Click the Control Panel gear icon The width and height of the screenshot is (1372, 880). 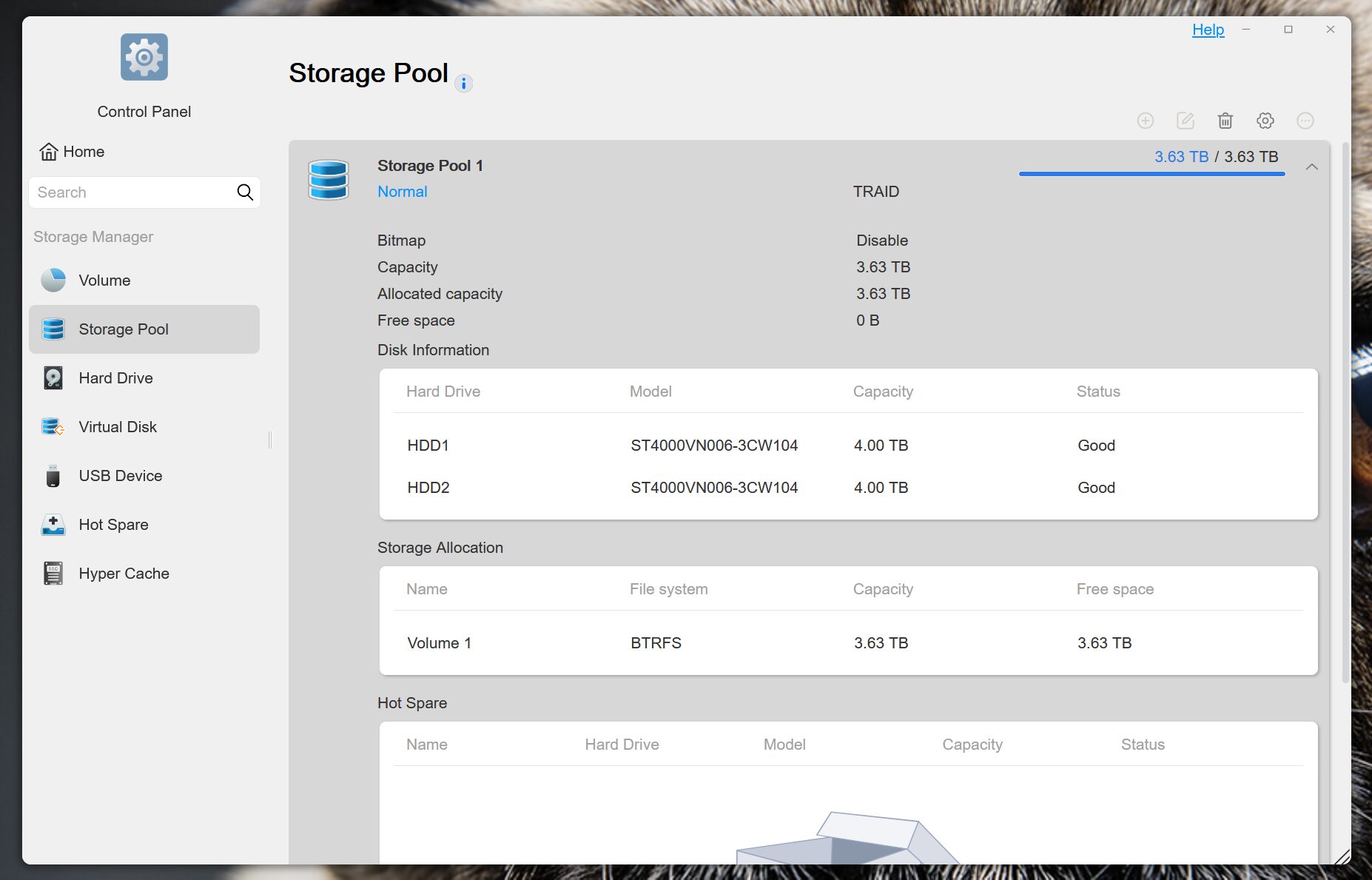[144, 57]
